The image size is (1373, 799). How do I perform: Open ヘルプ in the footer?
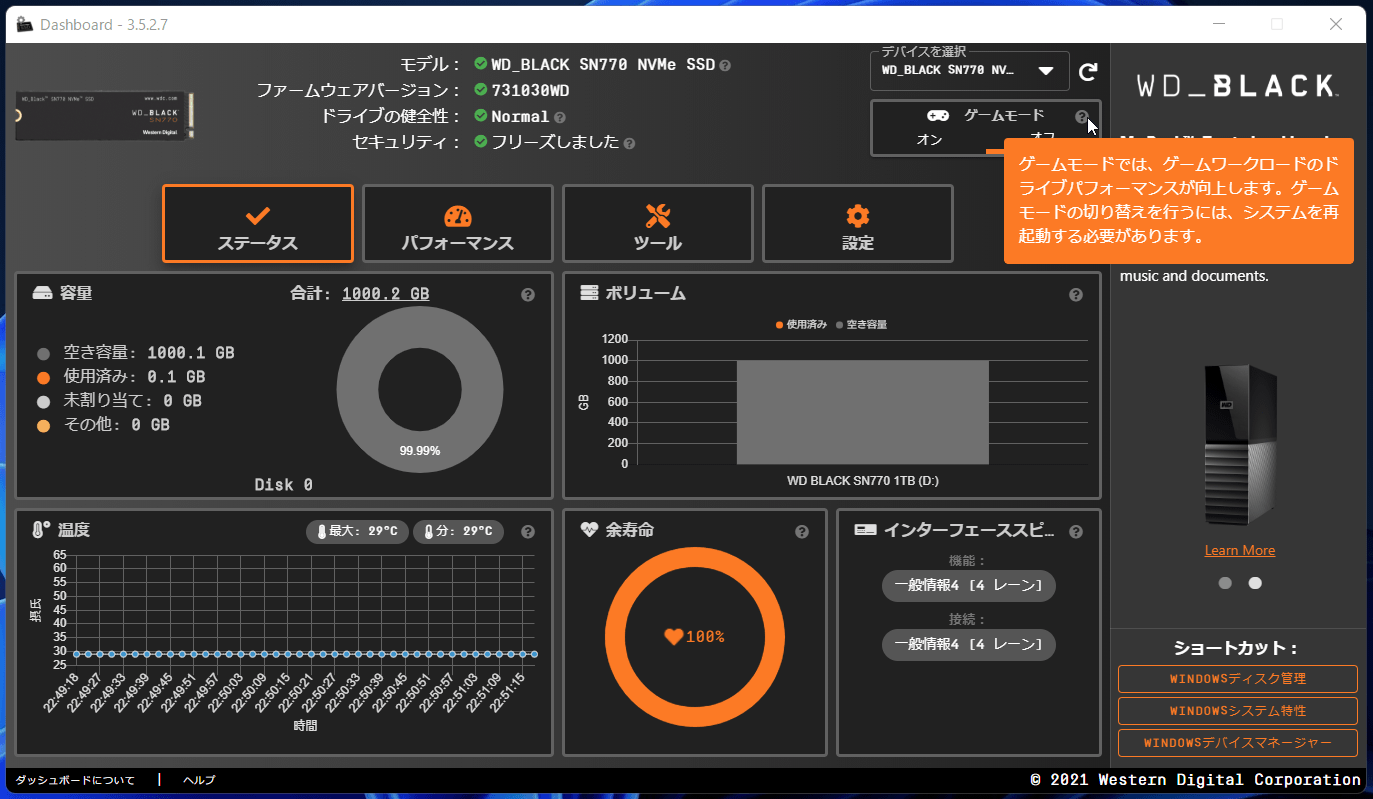[x=199, y=780]
